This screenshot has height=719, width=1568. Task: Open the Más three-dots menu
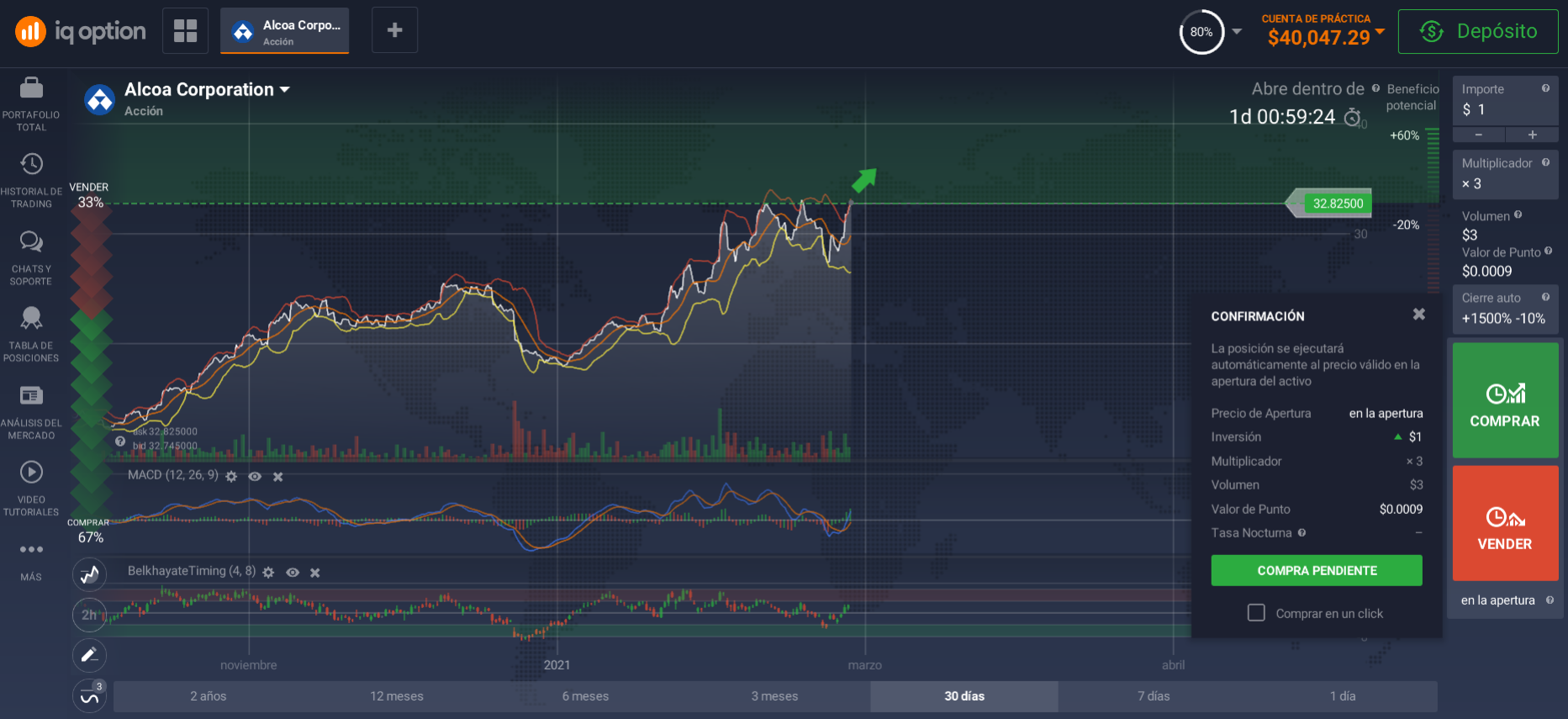point(31,561)
